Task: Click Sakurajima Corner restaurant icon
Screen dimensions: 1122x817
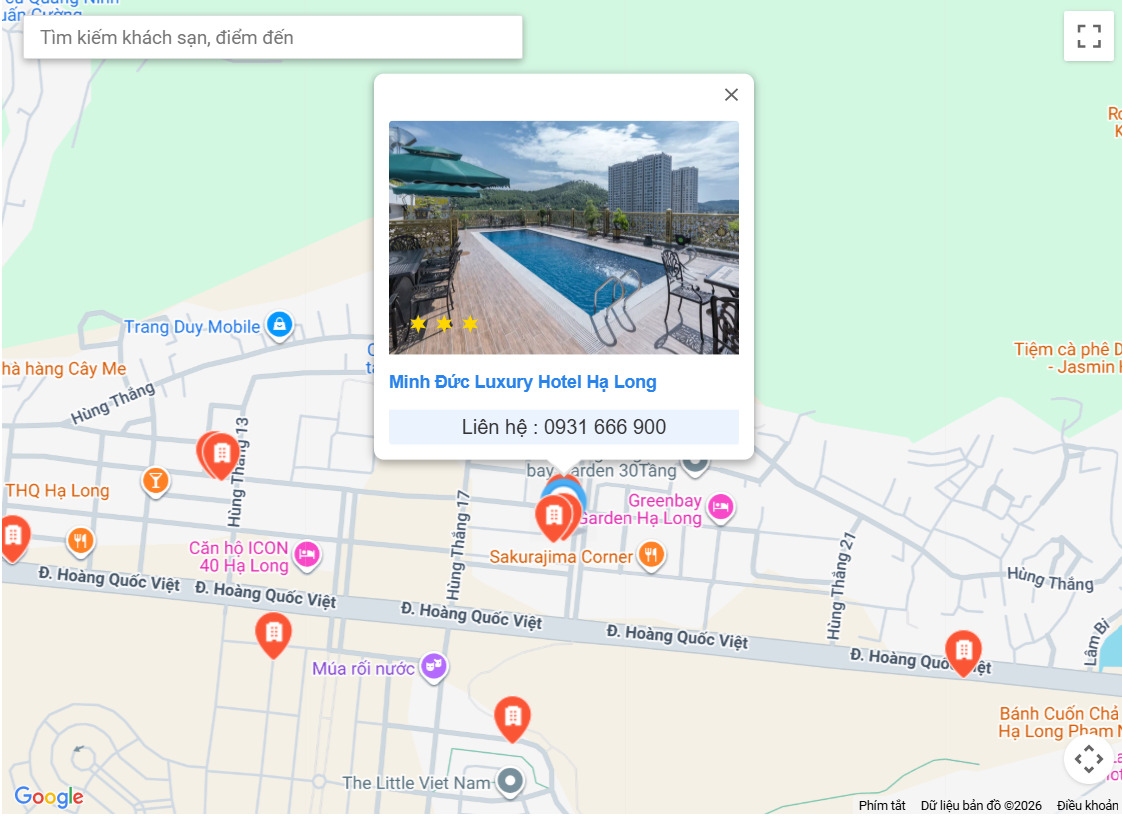Action: [651, 556]
